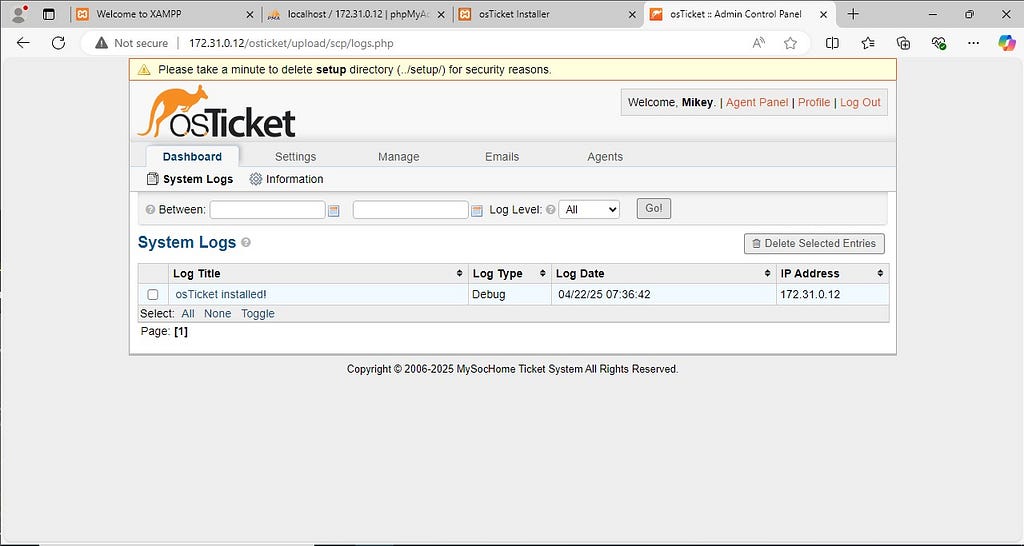Open split screen icon in toolbar
Viewport: 1024px width, 546px height.
point(832,43)
